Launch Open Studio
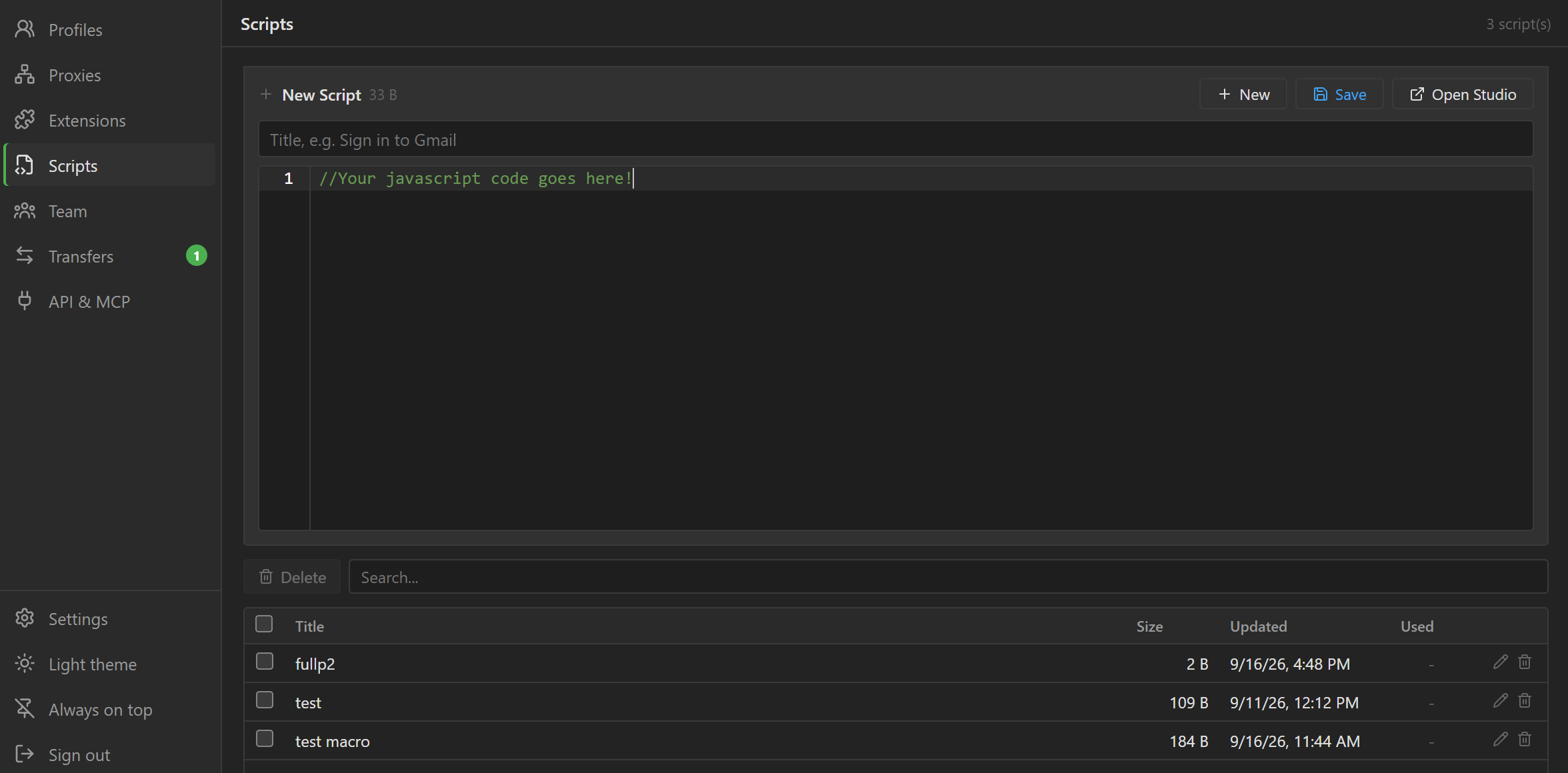This screenshot has height=773, width=1568. (1463, 95)
